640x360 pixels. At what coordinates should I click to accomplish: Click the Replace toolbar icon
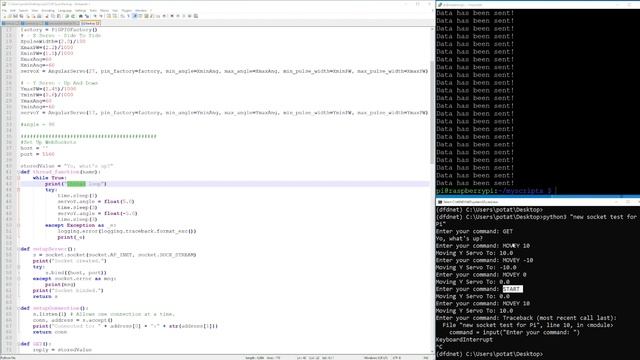(x=87, y=16)
